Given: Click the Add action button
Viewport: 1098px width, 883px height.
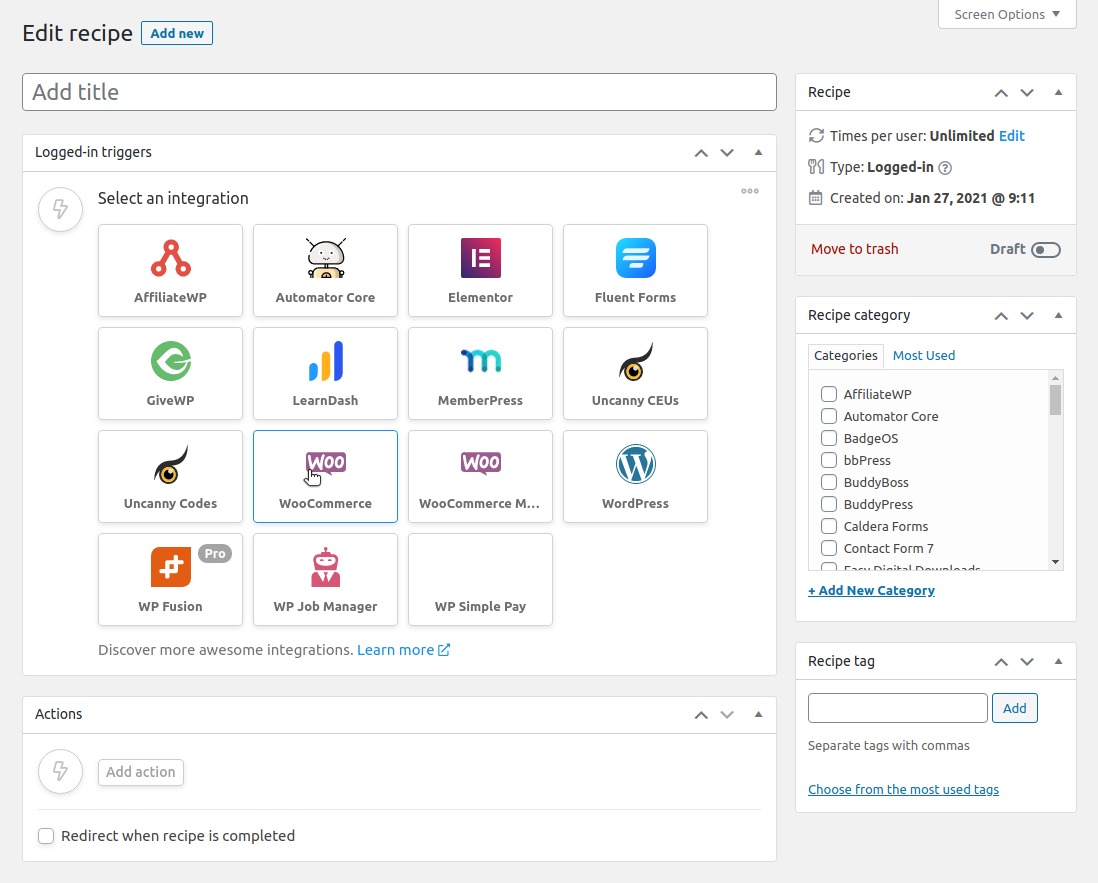Looking at the screenshot, I should coord(141,772).
